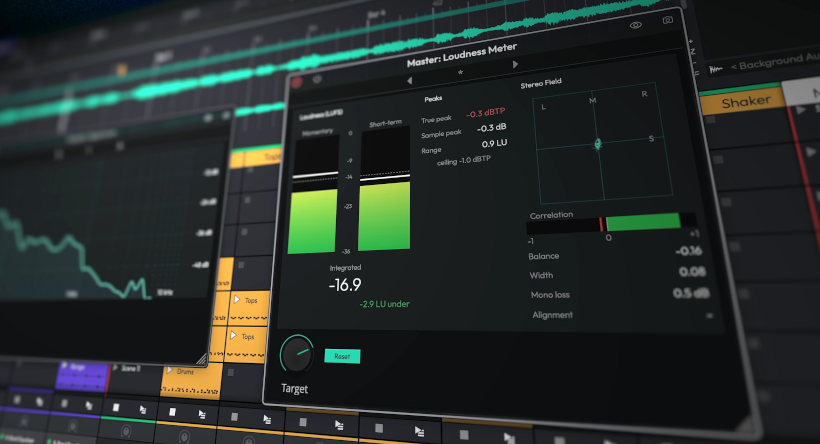This screenshot has width=820, height=444.
Task: Click the ceiling -1.0 dBTP text
Action: tap(463, 161)
